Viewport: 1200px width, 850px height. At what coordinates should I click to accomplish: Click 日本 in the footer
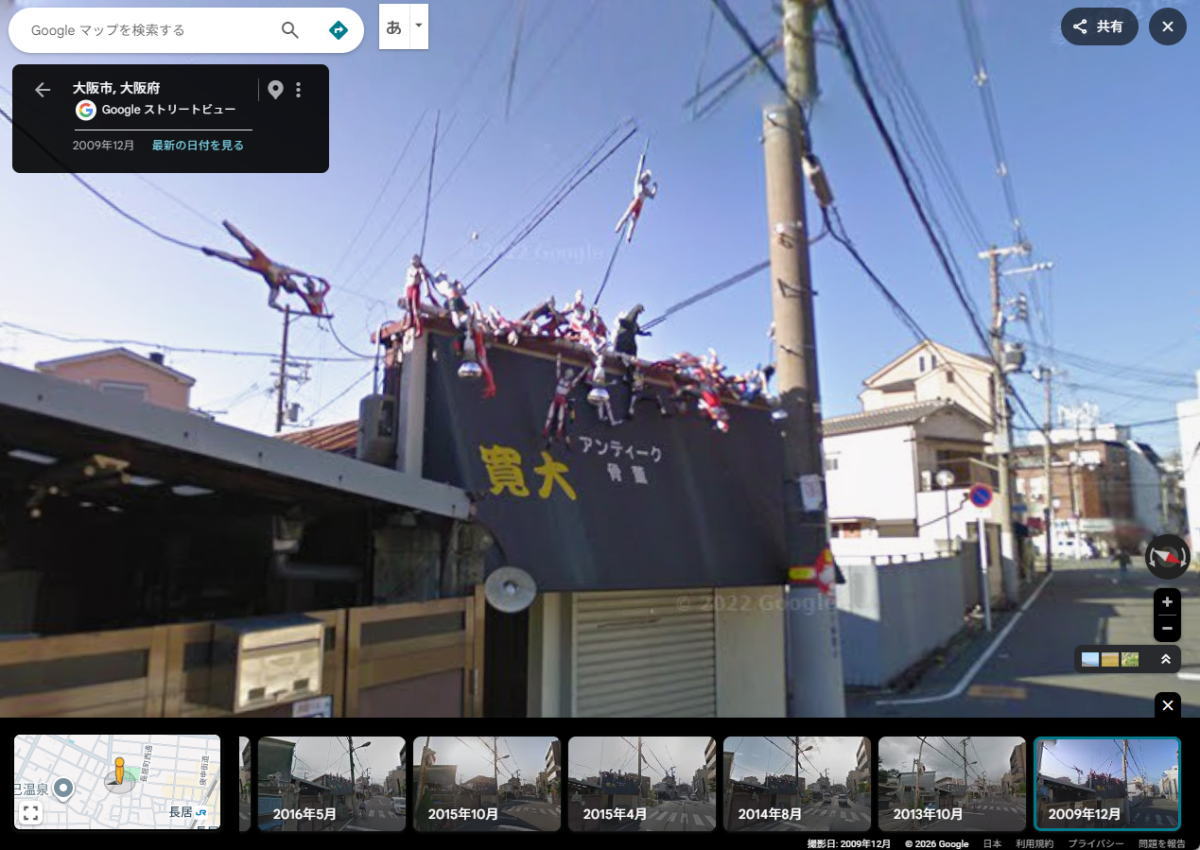coord(992,843)
